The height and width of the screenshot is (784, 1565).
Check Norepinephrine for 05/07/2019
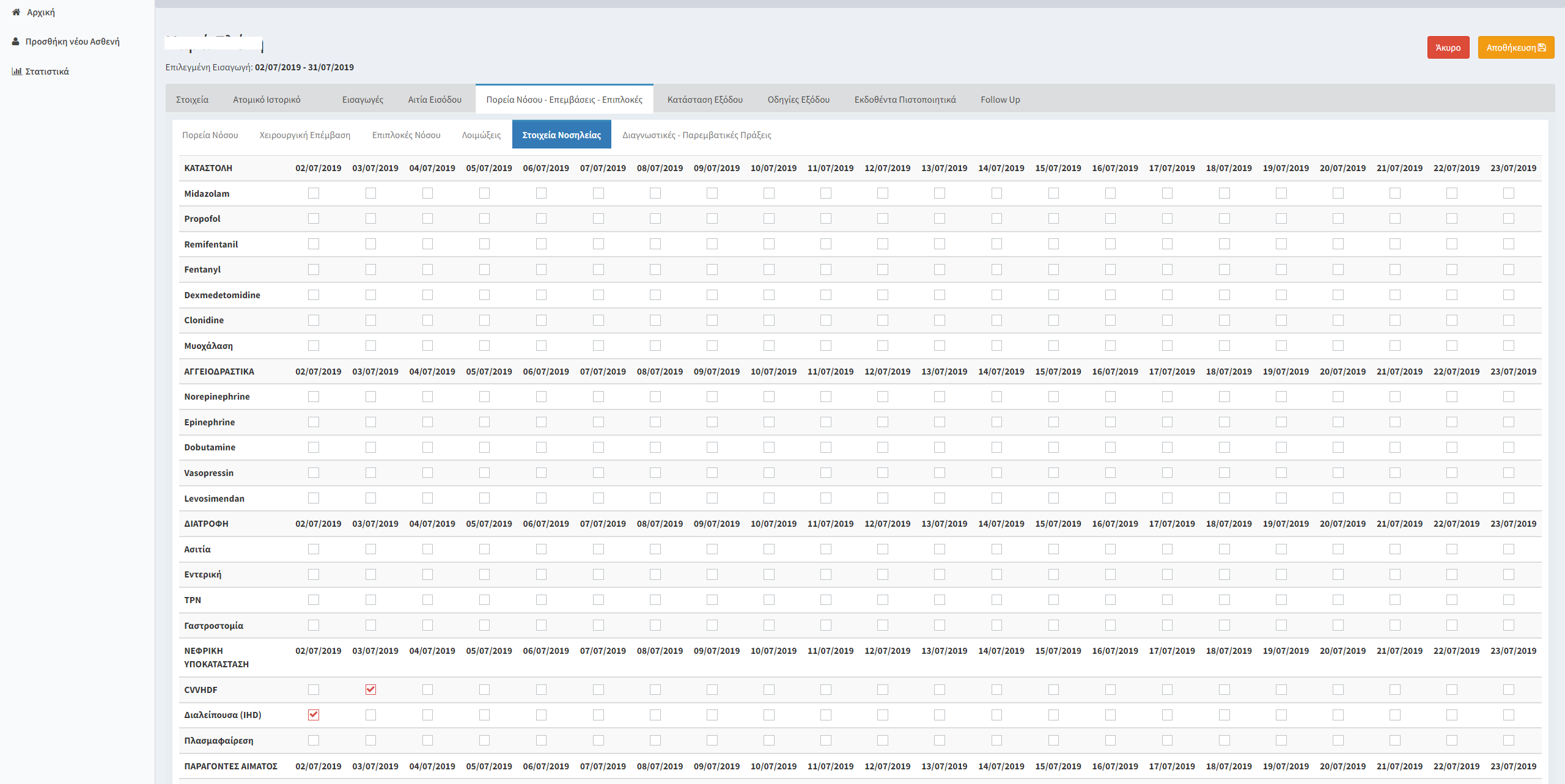point(484,397)
